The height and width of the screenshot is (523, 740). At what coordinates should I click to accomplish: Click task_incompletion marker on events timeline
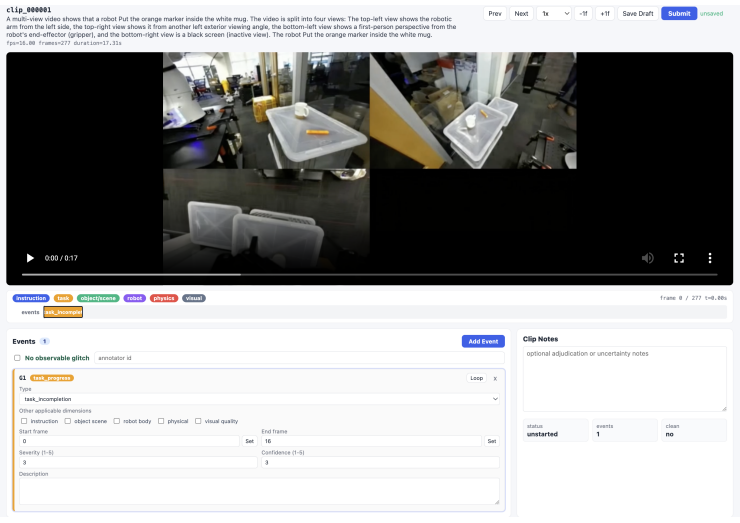point(63,312)
